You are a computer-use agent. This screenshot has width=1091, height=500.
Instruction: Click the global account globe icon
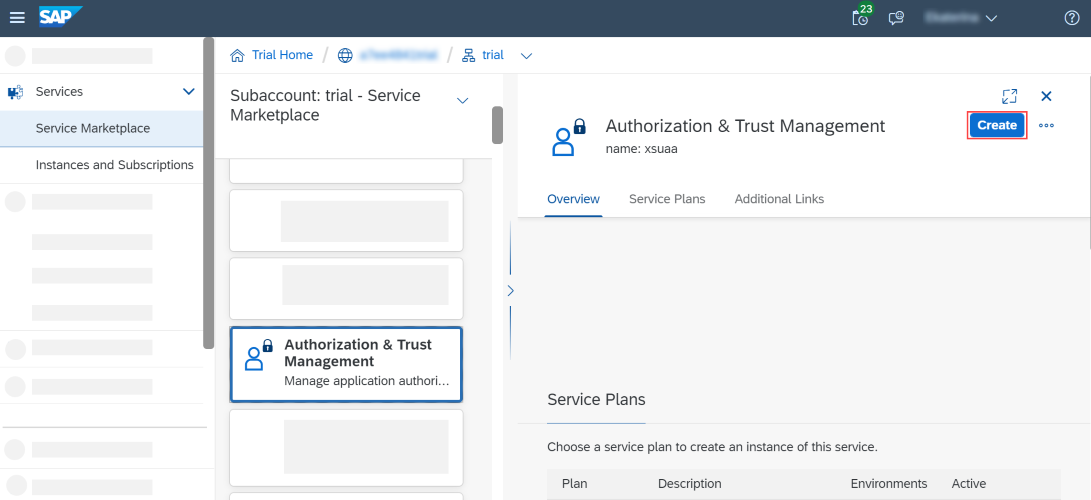click(345, 56)
